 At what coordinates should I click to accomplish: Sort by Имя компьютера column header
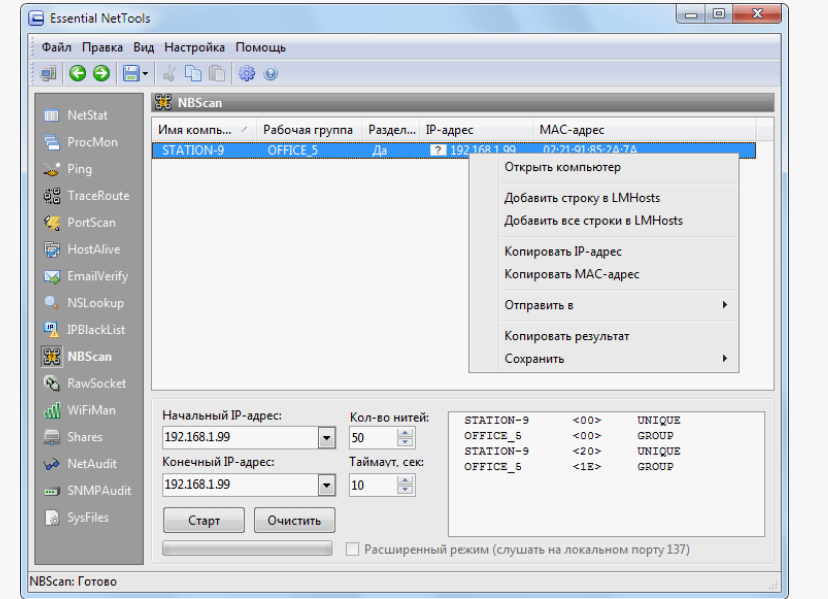pyautogui.click(x=204, y=130)
